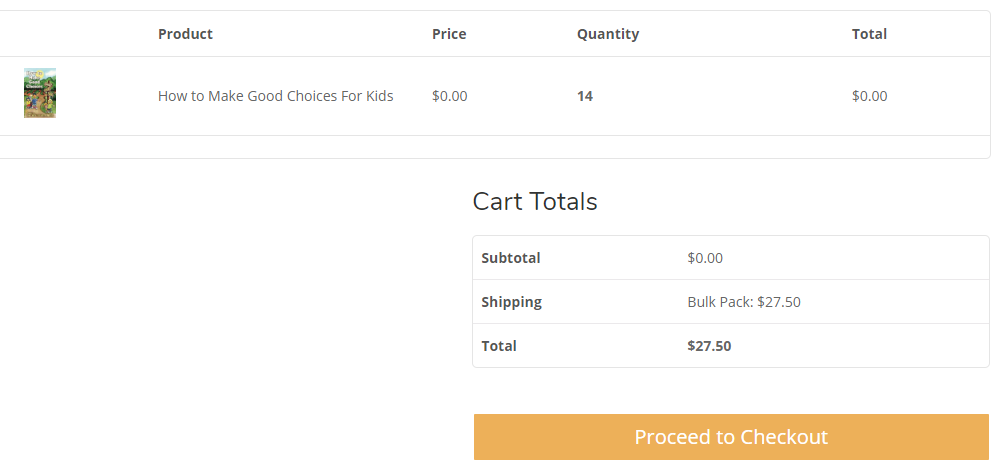
Task: Click the bold Total label in Cart Totals
Action: click(498, 346)
